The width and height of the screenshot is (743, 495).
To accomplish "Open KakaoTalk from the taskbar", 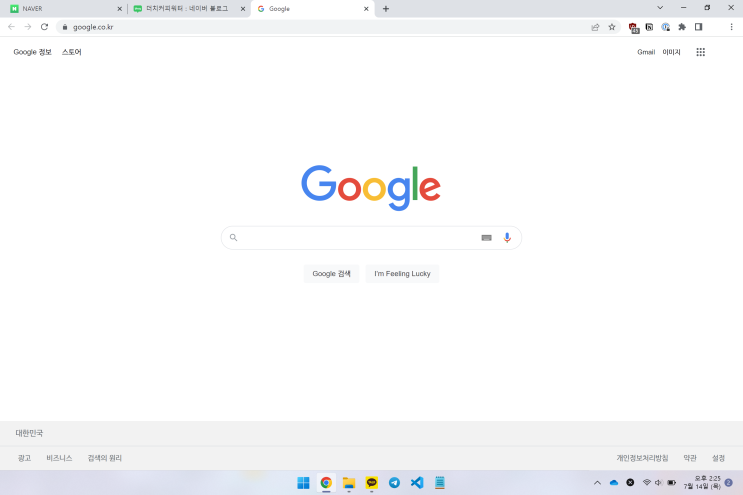I will tap(372, 483).
